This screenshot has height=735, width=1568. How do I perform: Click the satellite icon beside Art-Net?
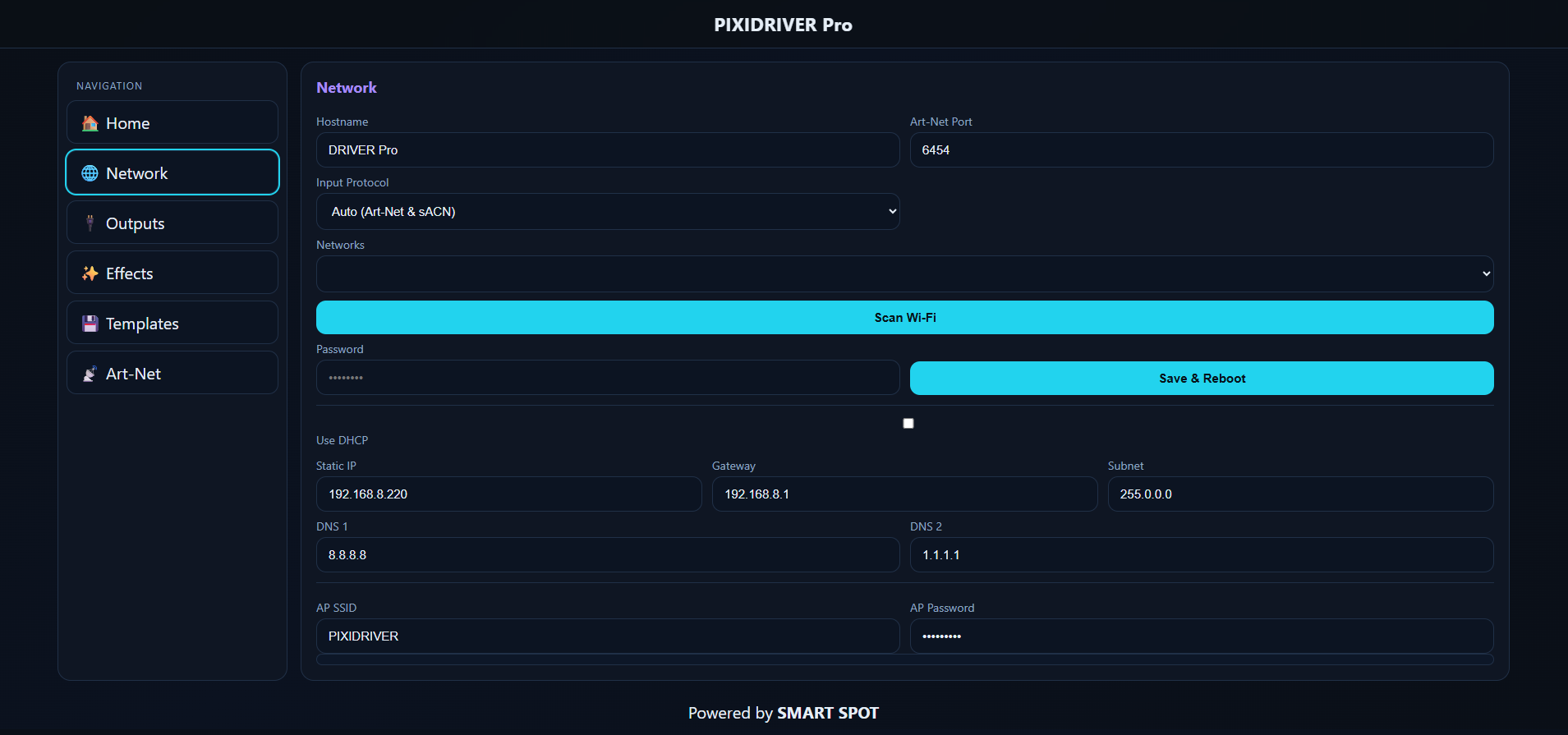click(x=90, y=374)
